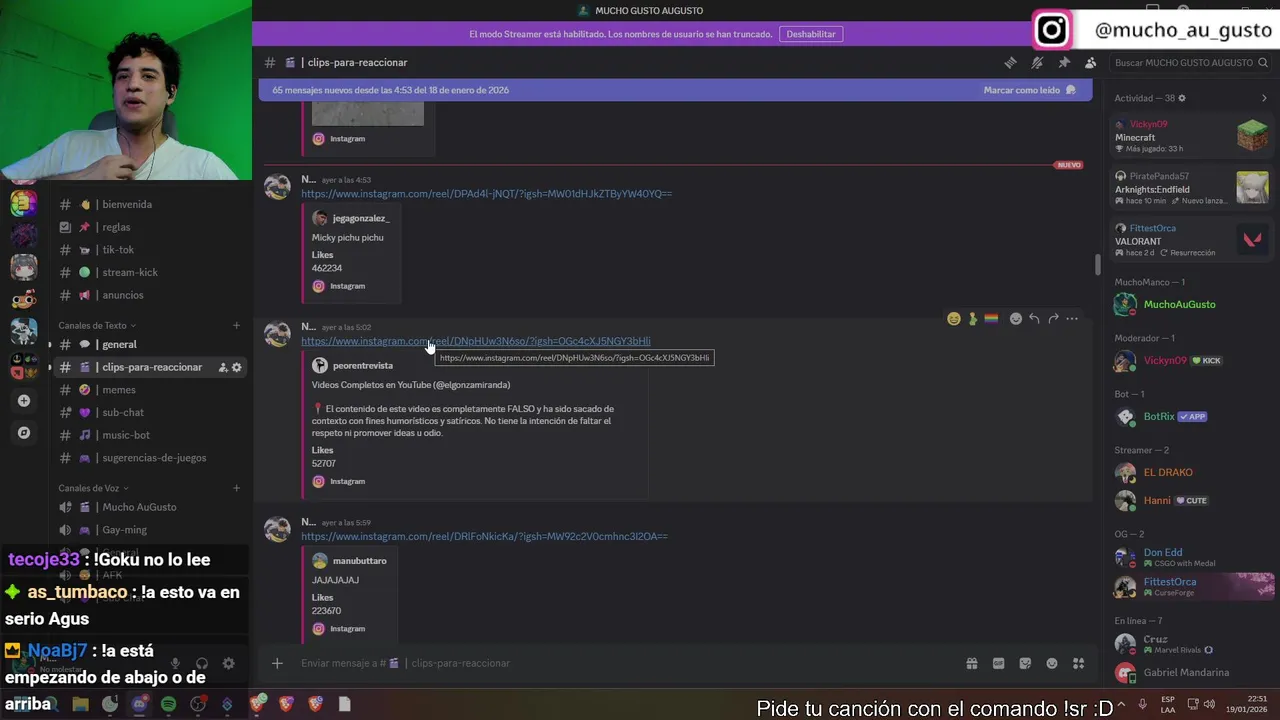Screen dimensions: 1280x720
Task: Add the grinning face quick reaction
Action: coord(954,319)
